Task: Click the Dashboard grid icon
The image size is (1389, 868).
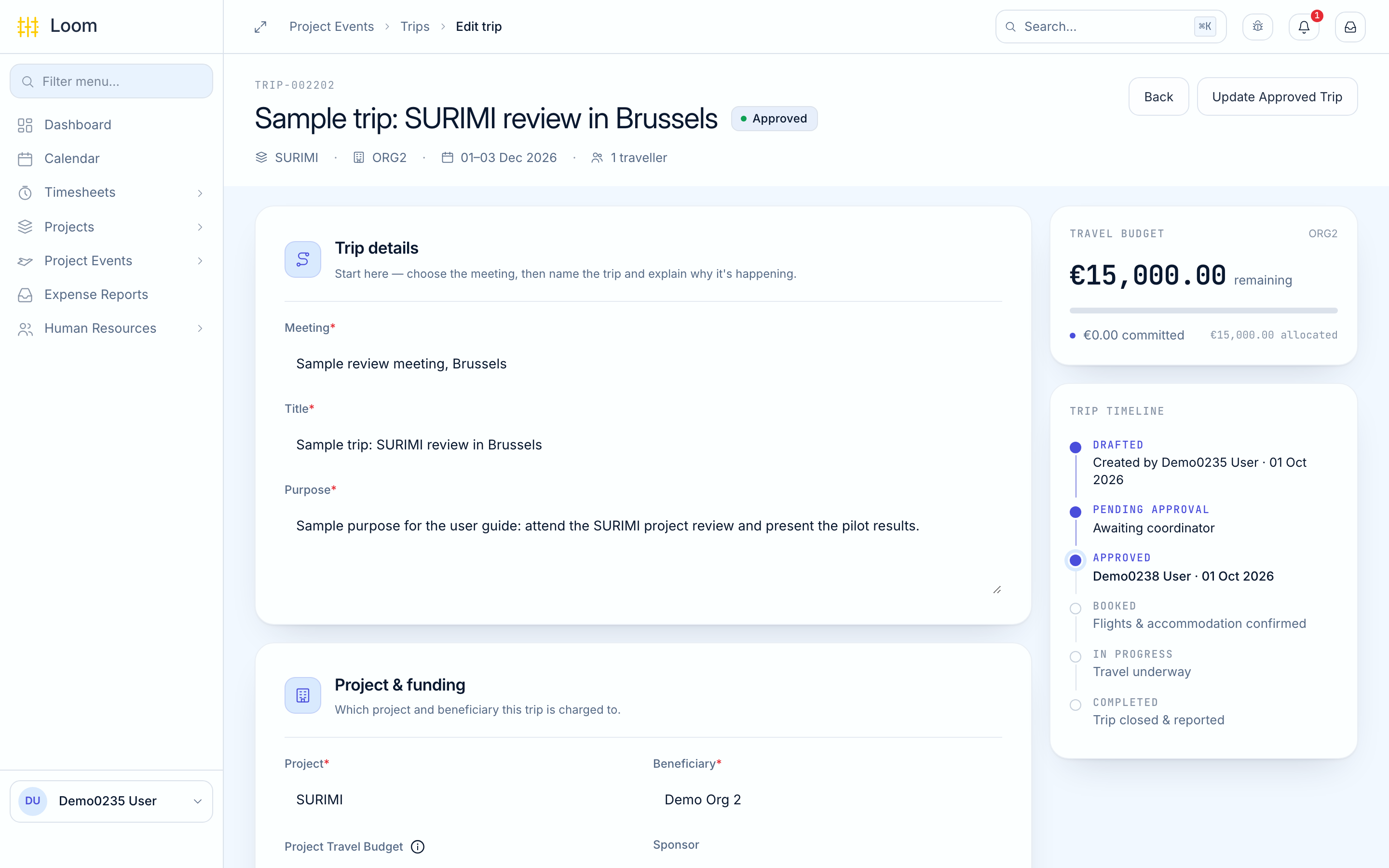Action: point(25,125)
